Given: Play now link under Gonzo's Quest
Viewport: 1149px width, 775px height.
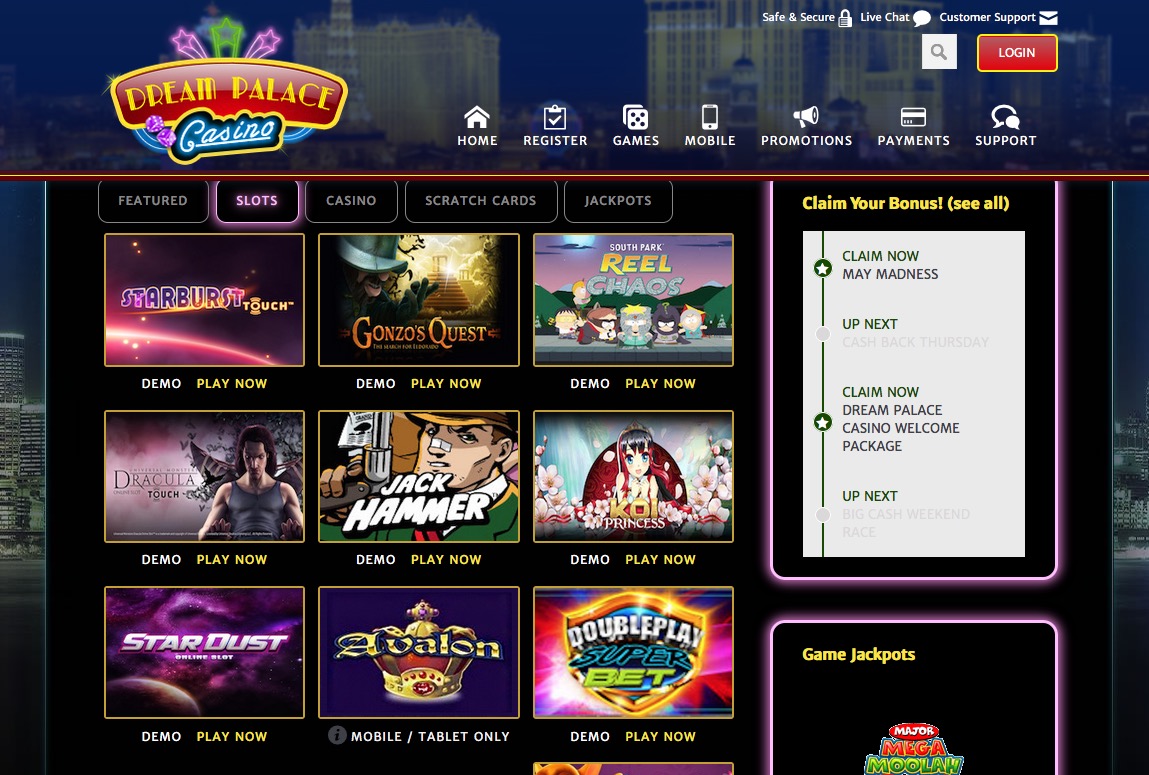Looking at the screenshot, I should click(446, 383).
